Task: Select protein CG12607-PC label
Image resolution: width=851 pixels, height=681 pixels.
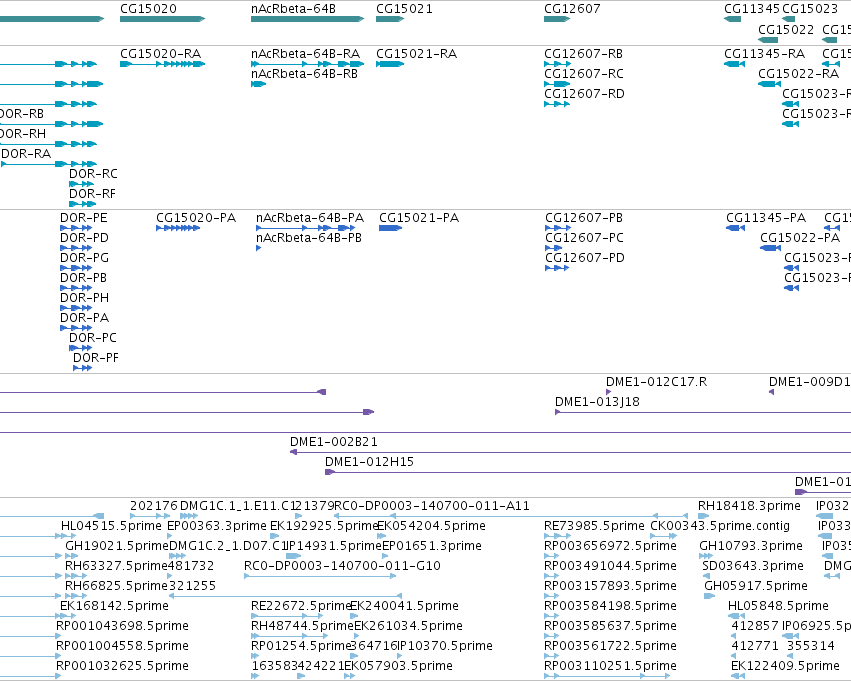Action: coord(585,238)
